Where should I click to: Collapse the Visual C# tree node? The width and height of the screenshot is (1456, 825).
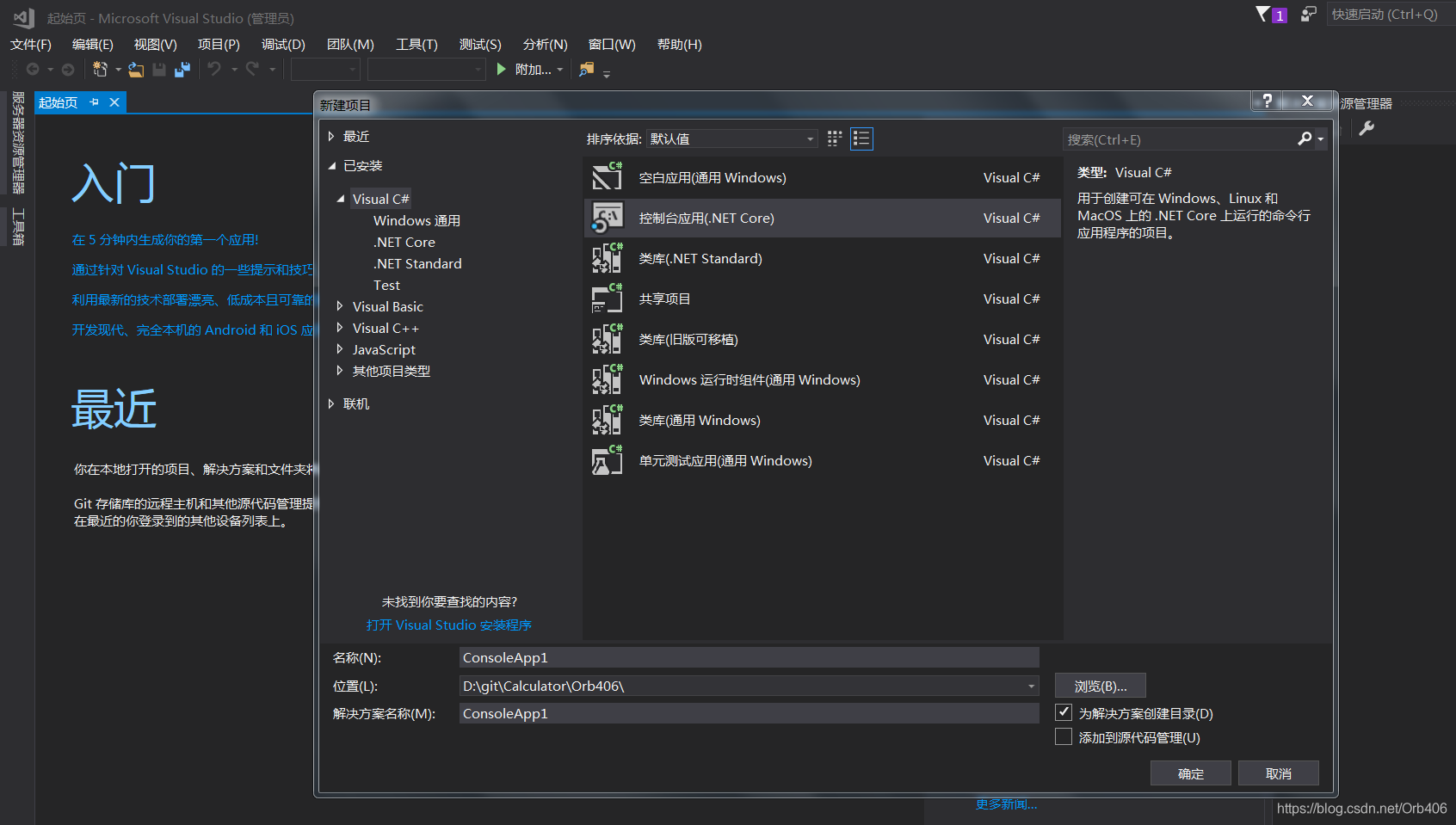click(x=341, y=199)
